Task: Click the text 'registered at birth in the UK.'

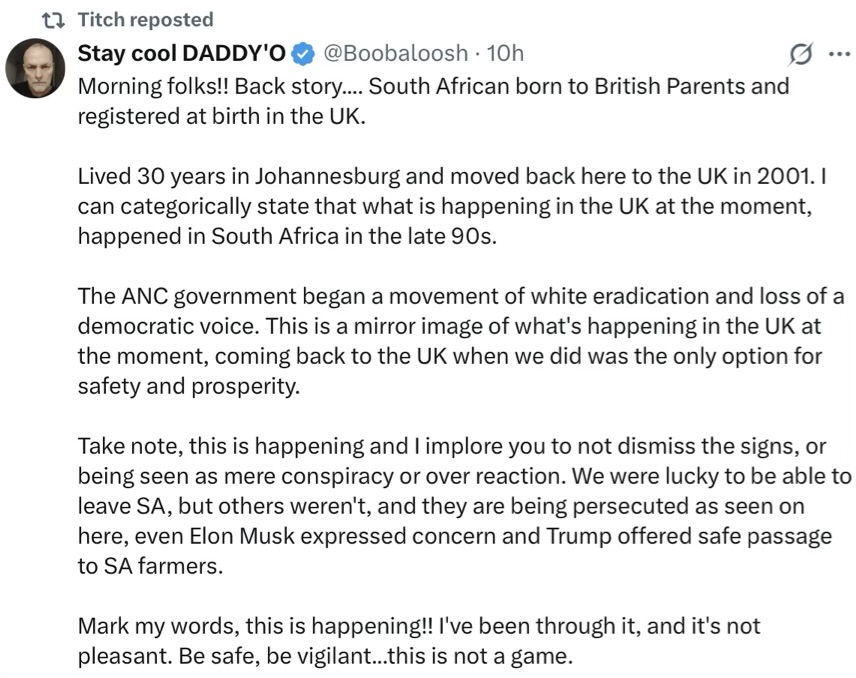Action: (x=222, y=116)
